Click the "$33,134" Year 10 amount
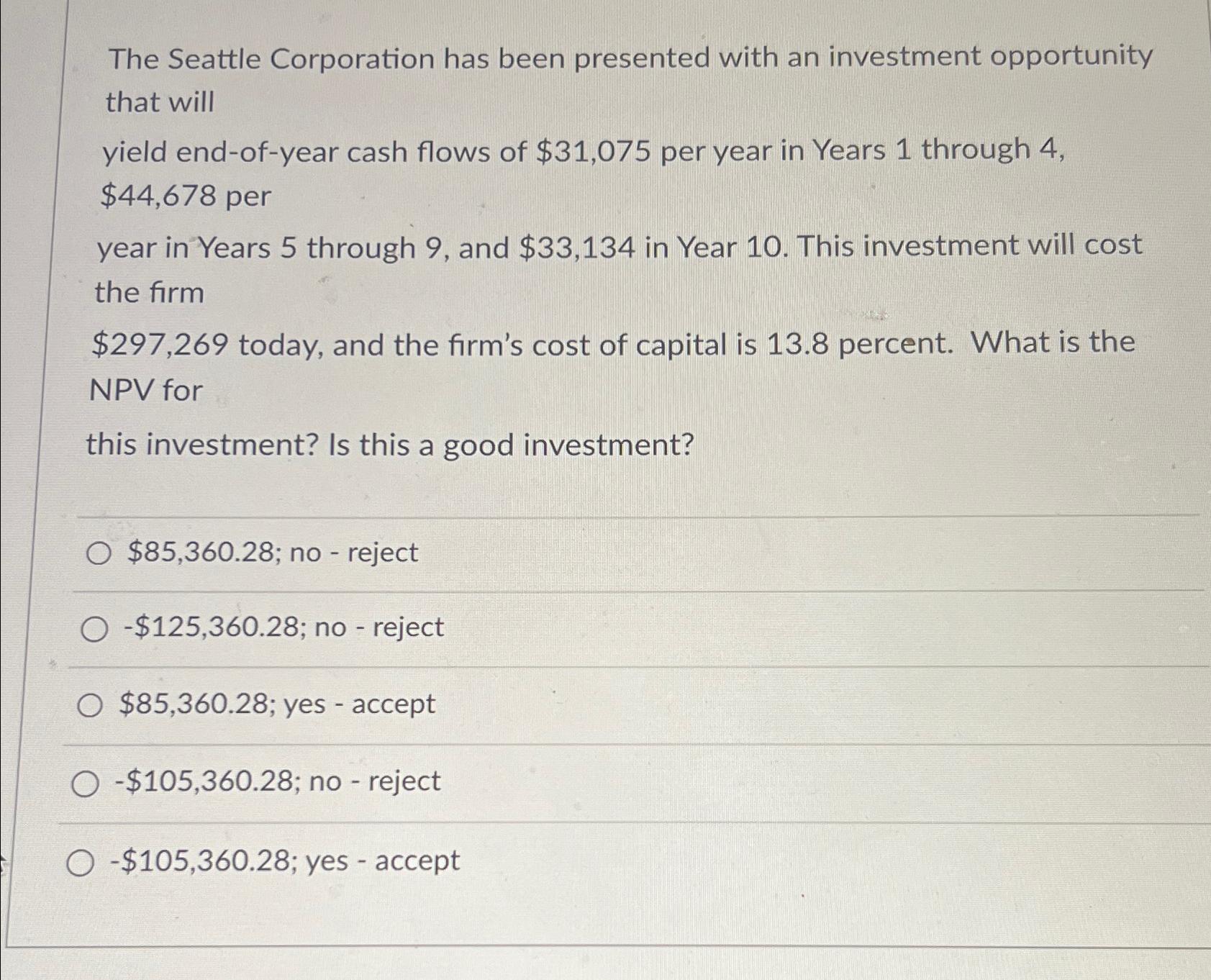This screenshot has width=1211, height=980. (577, 248)
